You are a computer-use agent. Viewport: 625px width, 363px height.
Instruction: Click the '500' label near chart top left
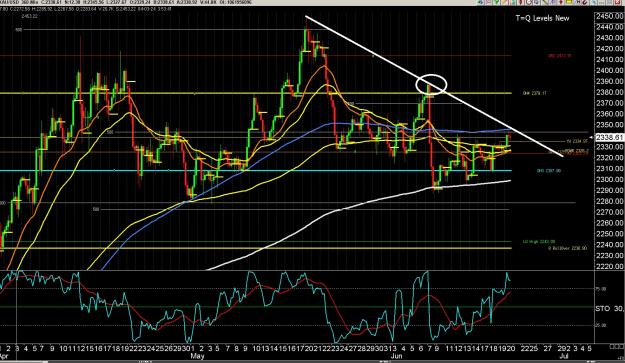(x=18, y=29)
